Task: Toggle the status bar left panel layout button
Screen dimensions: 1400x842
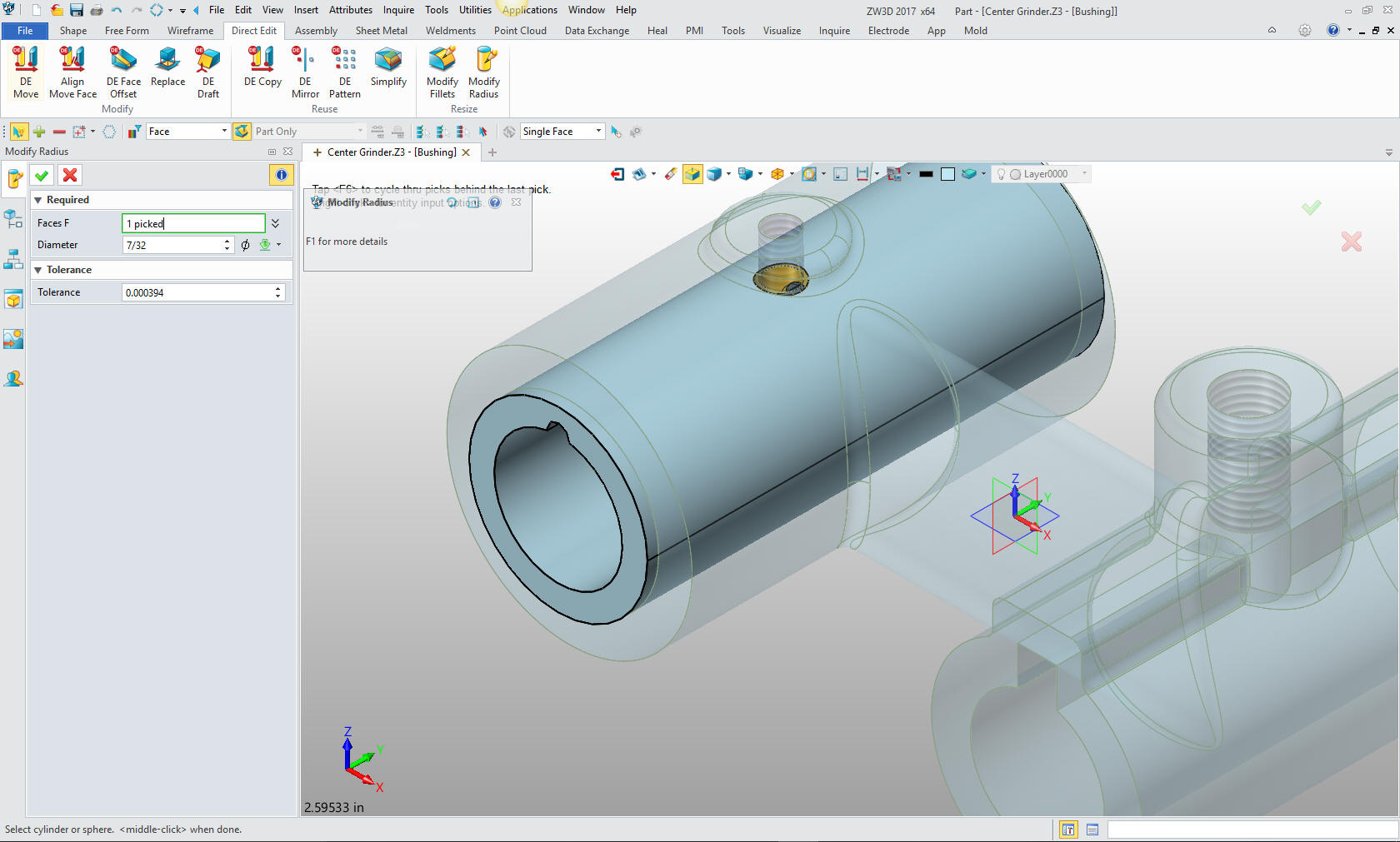Action: (x=1068, y=830)
